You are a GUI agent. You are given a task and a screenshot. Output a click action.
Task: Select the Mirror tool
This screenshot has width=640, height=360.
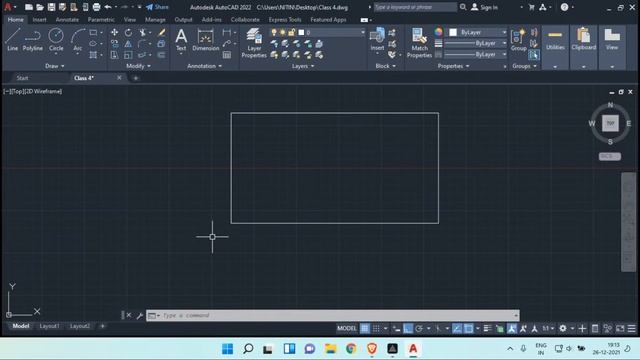(x=128, y=43)
